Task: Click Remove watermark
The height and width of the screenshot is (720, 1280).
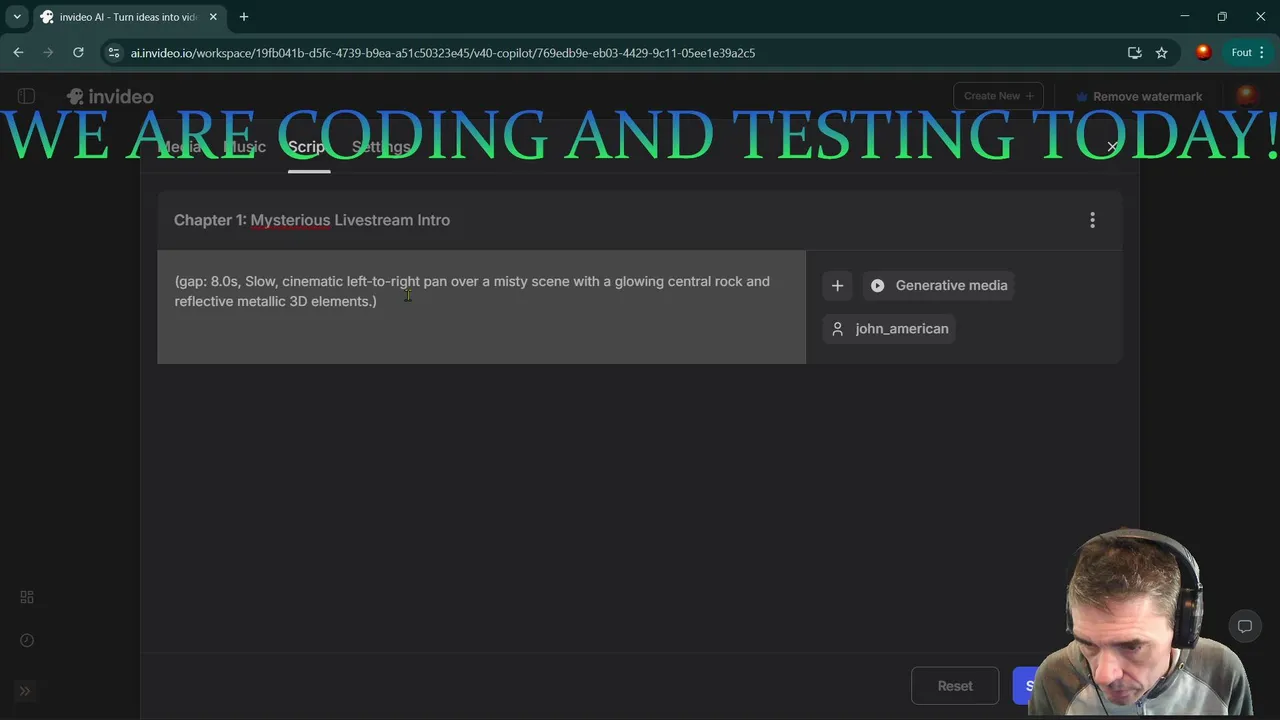Action: 1139,97
